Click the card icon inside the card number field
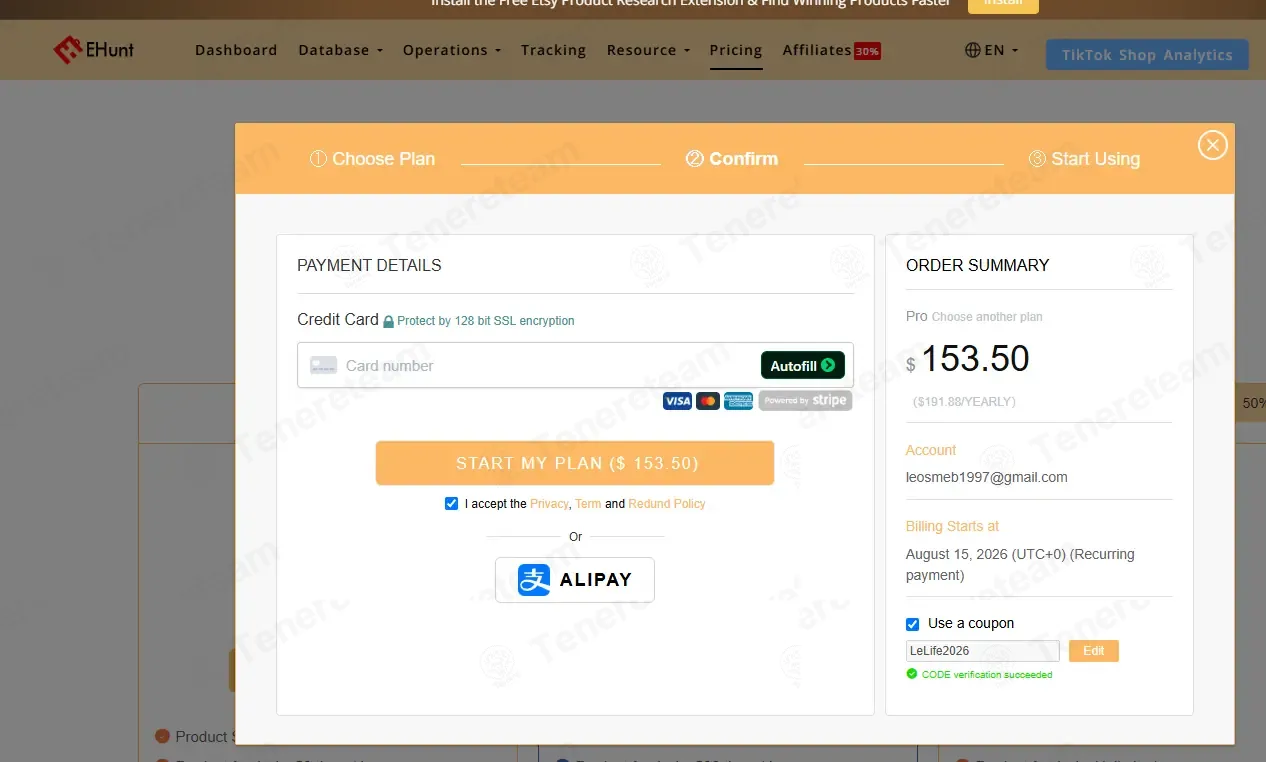 pyautogui.click(x=323, y=365)
